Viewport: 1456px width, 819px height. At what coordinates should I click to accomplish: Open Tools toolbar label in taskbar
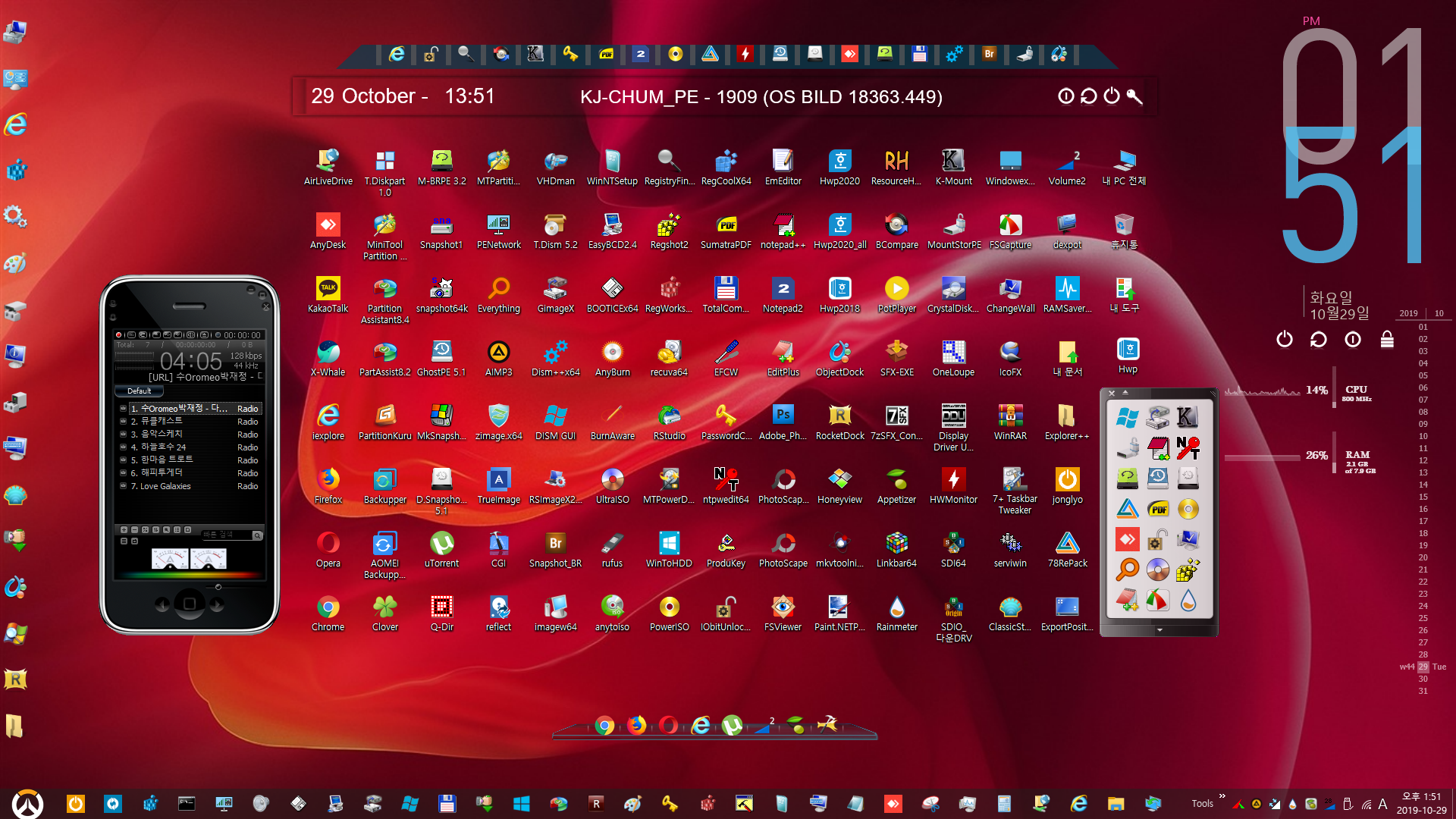[x=1202, y=804]
